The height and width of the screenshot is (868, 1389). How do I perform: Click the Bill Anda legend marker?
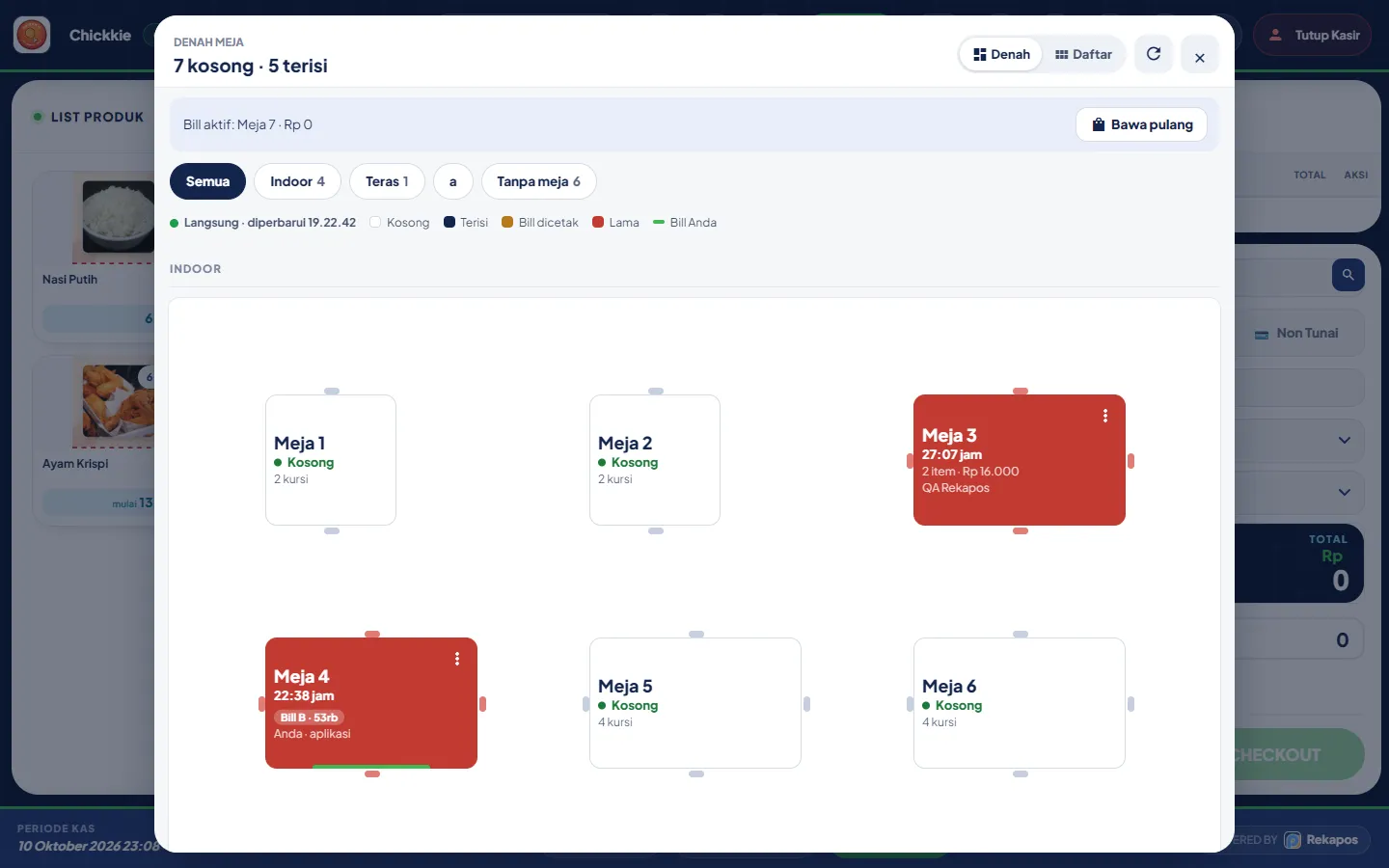point(659,222)
